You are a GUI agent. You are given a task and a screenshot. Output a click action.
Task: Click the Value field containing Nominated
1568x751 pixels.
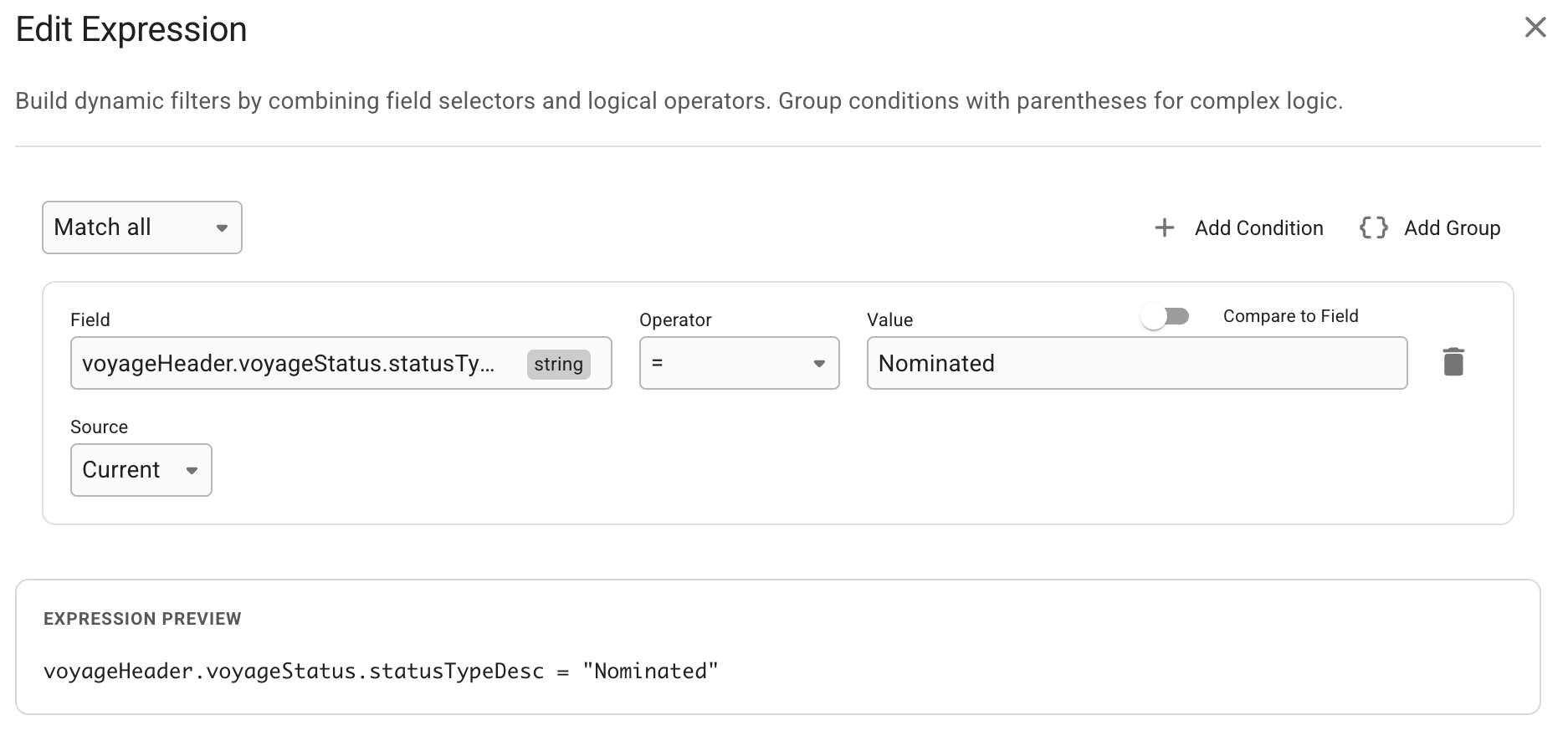[x=1136, y=363]
